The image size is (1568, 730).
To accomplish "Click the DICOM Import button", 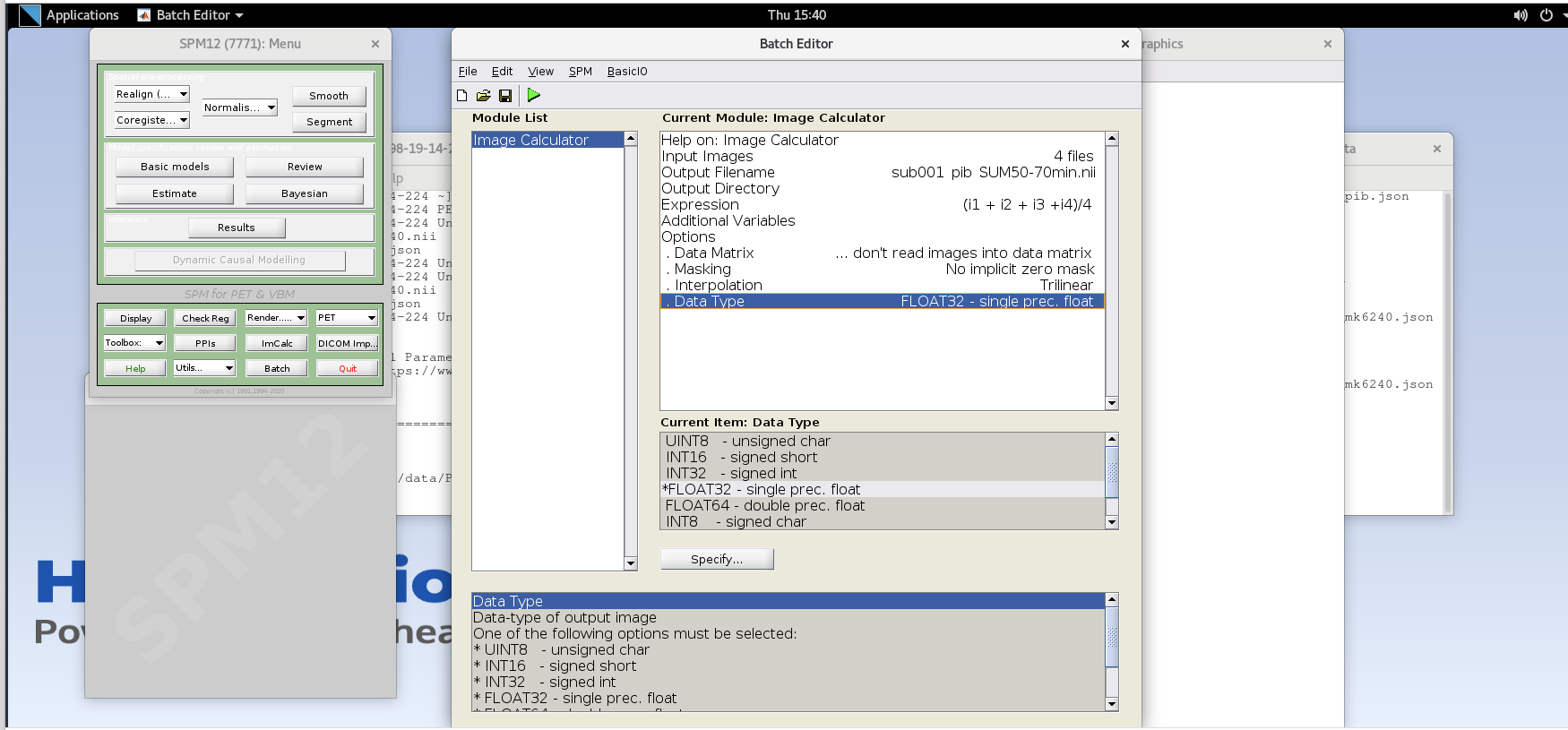I will tap(347, 343).
